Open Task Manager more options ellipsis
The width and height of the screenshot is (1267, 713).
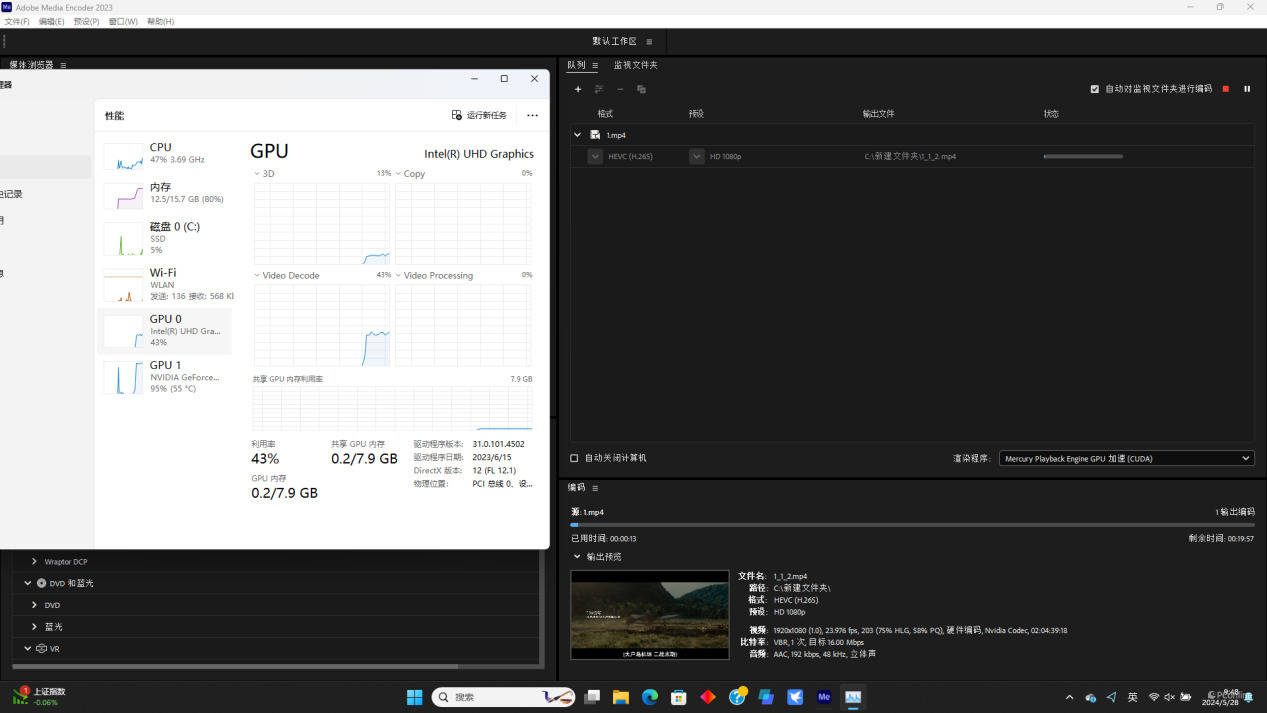[x=532, y=116]
